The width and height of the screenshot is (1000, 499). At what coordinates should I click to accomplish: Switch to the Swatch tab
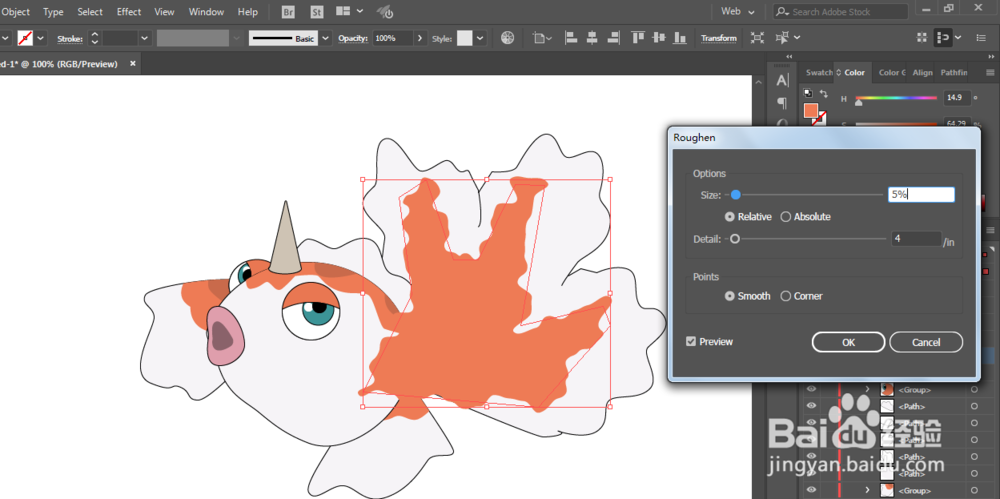coord(819,73)
